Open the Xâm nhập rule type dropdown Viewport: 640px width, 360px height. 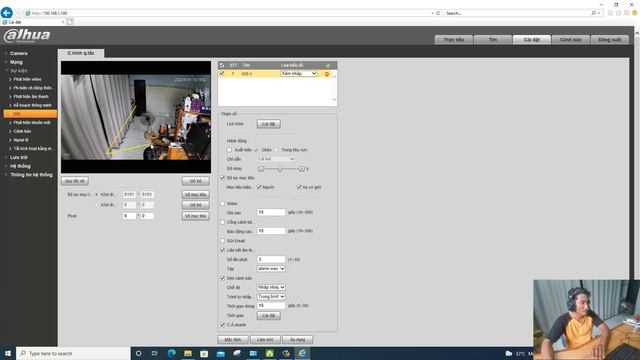pos(299,73)
